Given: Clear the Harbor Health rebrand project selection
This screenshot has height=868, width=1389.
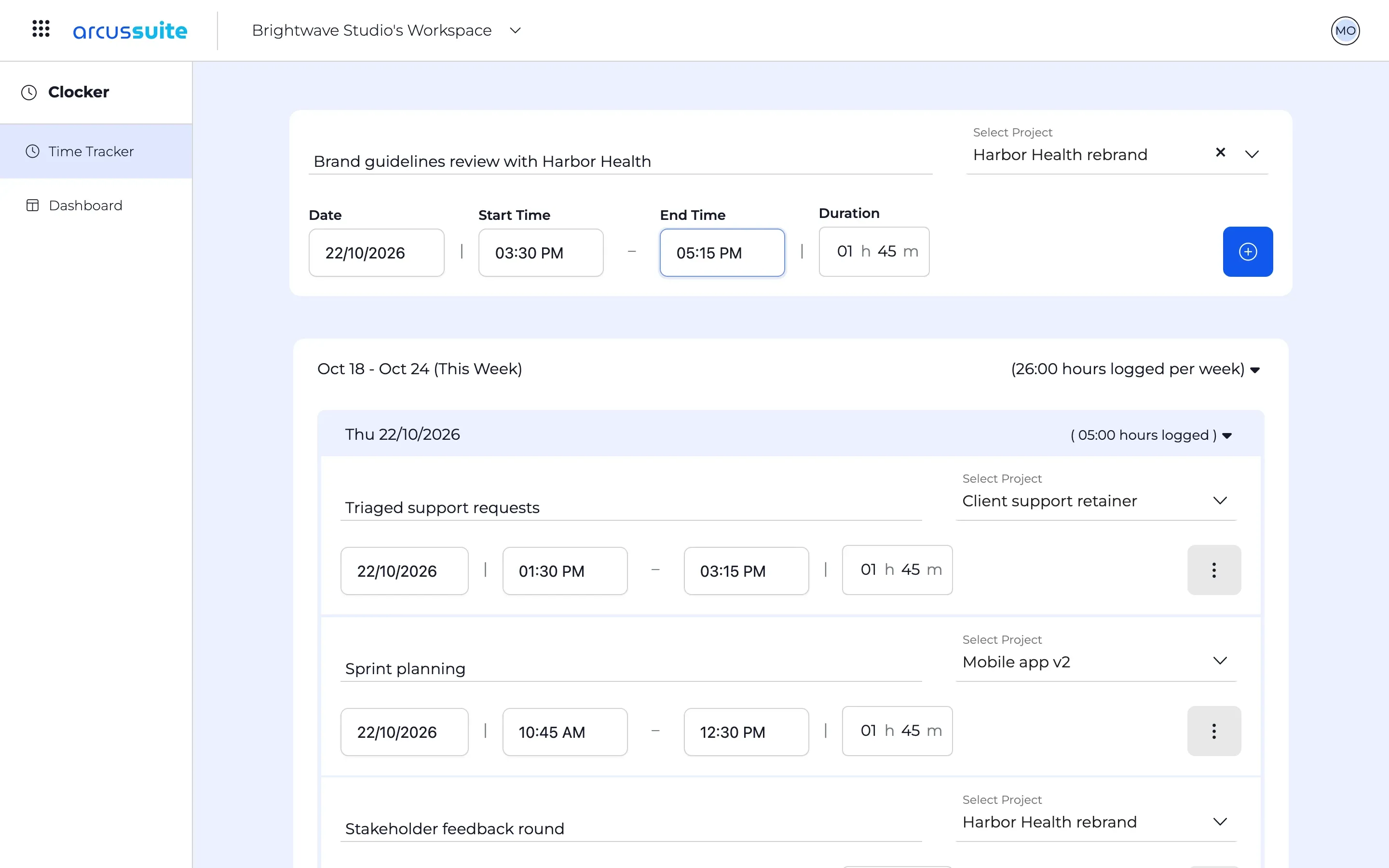Looking at the screenshot, I should (x=1220, y=152).
